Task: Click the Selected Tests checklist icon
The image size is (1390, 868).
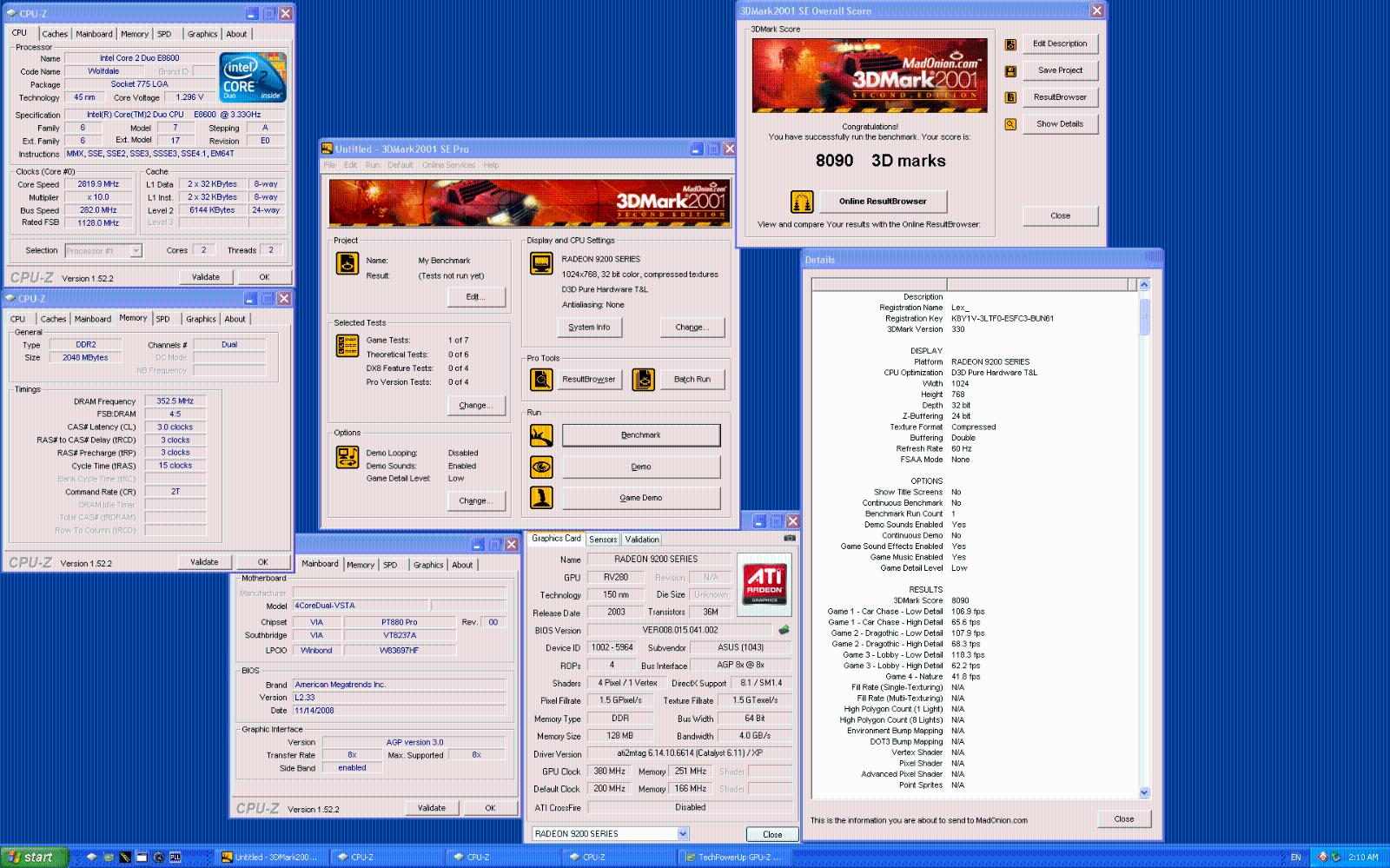Action: tap(347, 346)
